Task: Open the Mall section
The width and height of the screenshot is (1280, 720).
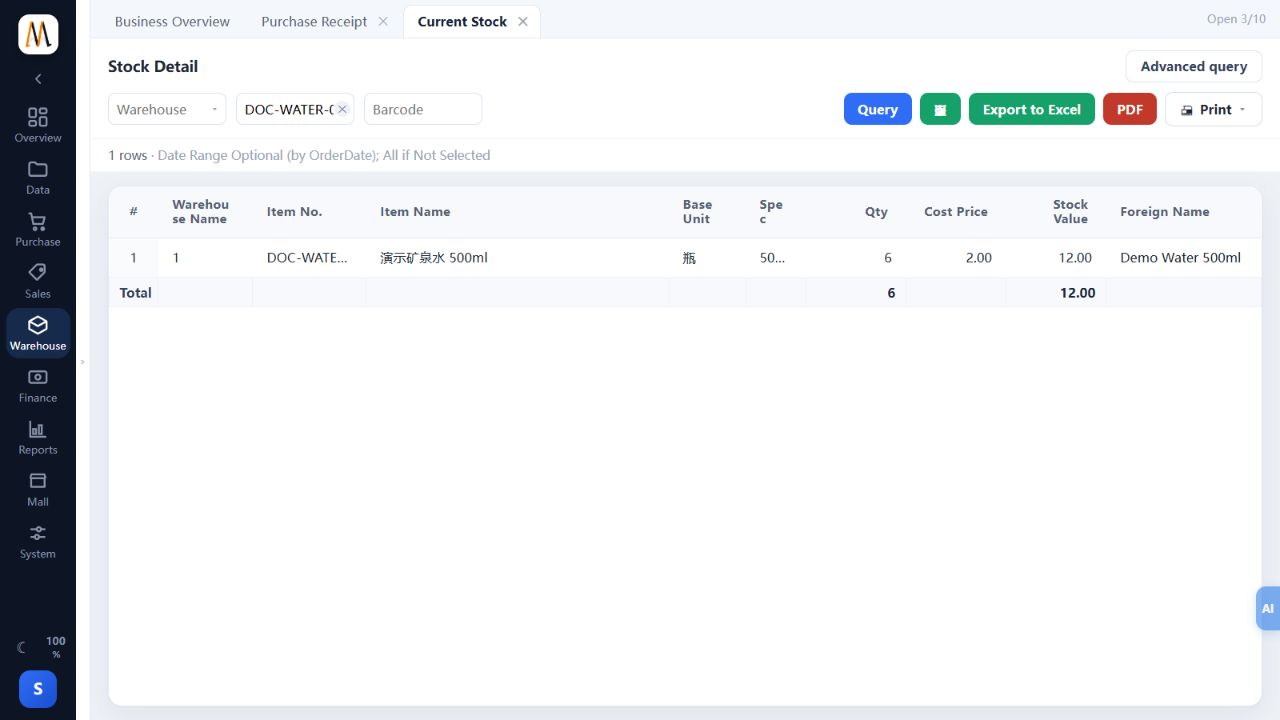Action: pos(38,489)
